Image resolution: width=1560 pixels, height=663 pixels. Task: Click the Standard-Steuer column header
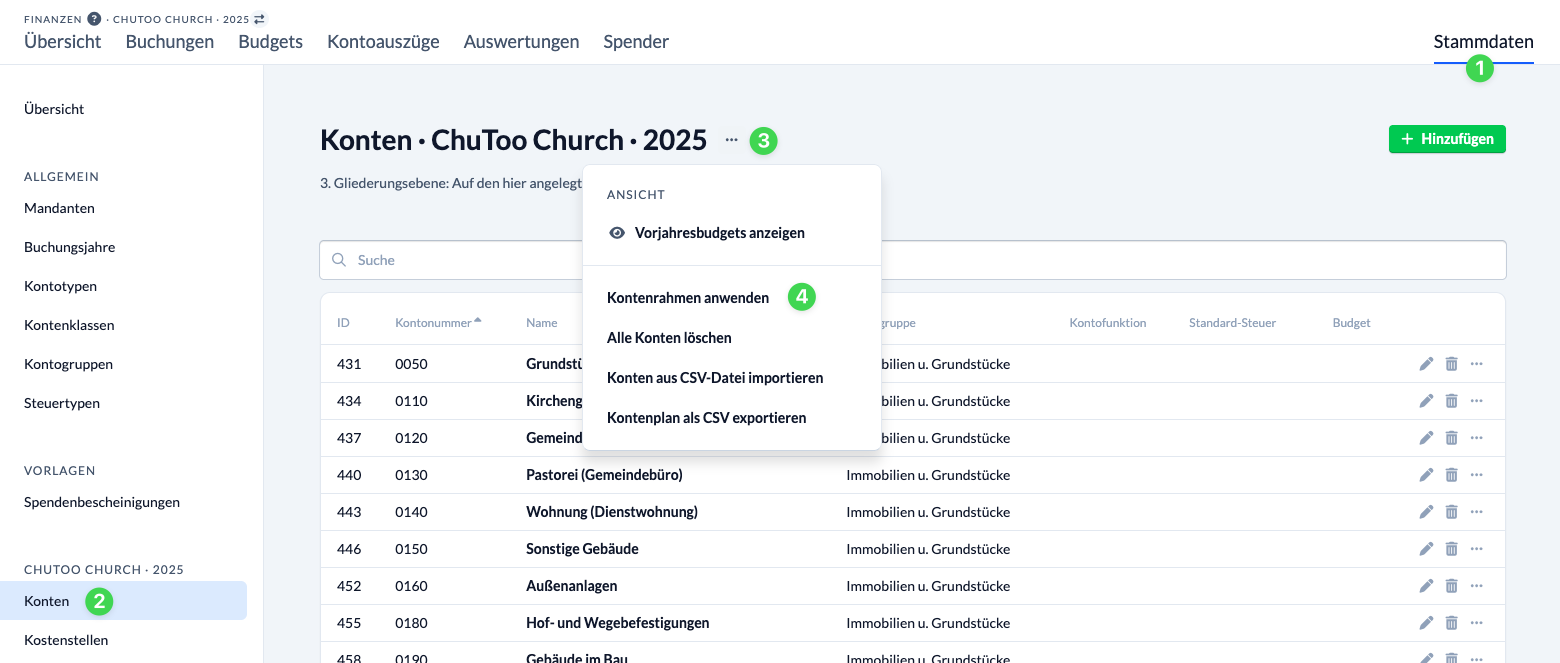pos(1232,323)
